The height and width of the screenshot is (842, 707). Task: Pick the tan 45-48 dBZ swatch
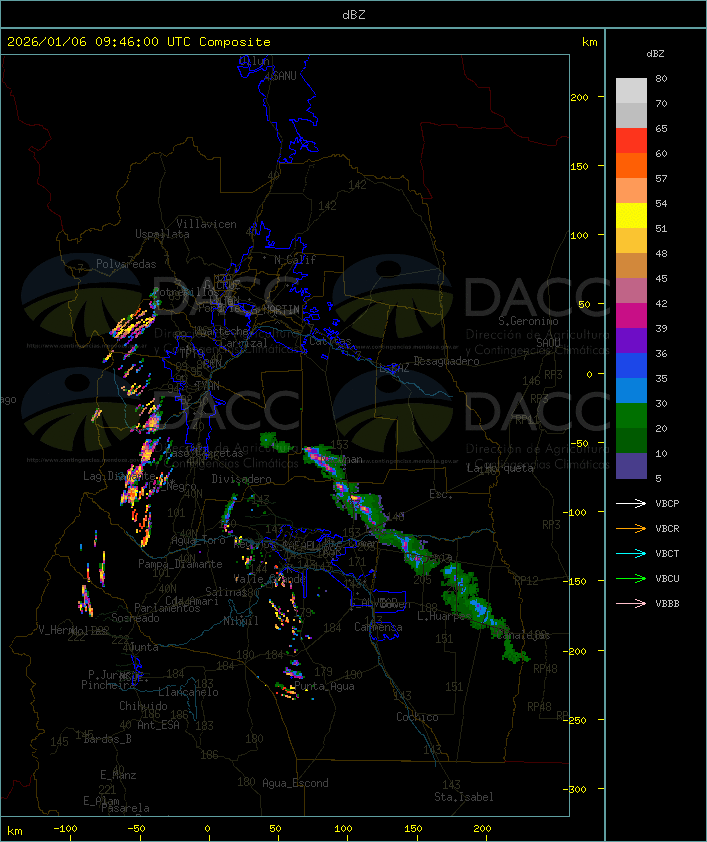(x=631, y=265)
